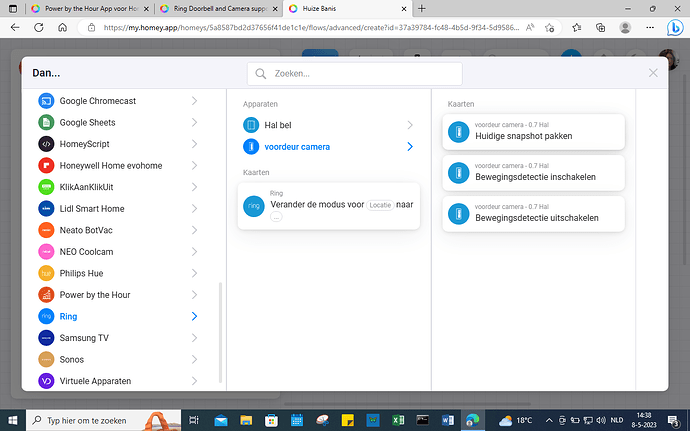Expand voordeur camera chevron
Viewport: 690px width, 431px height.
point(410,147)
